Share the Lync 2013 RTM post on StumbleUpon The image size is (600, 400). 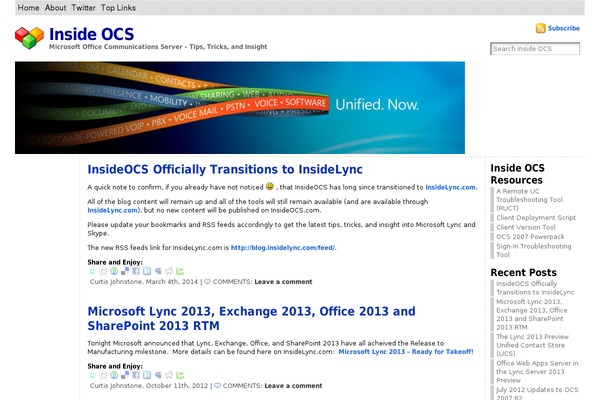114,375
